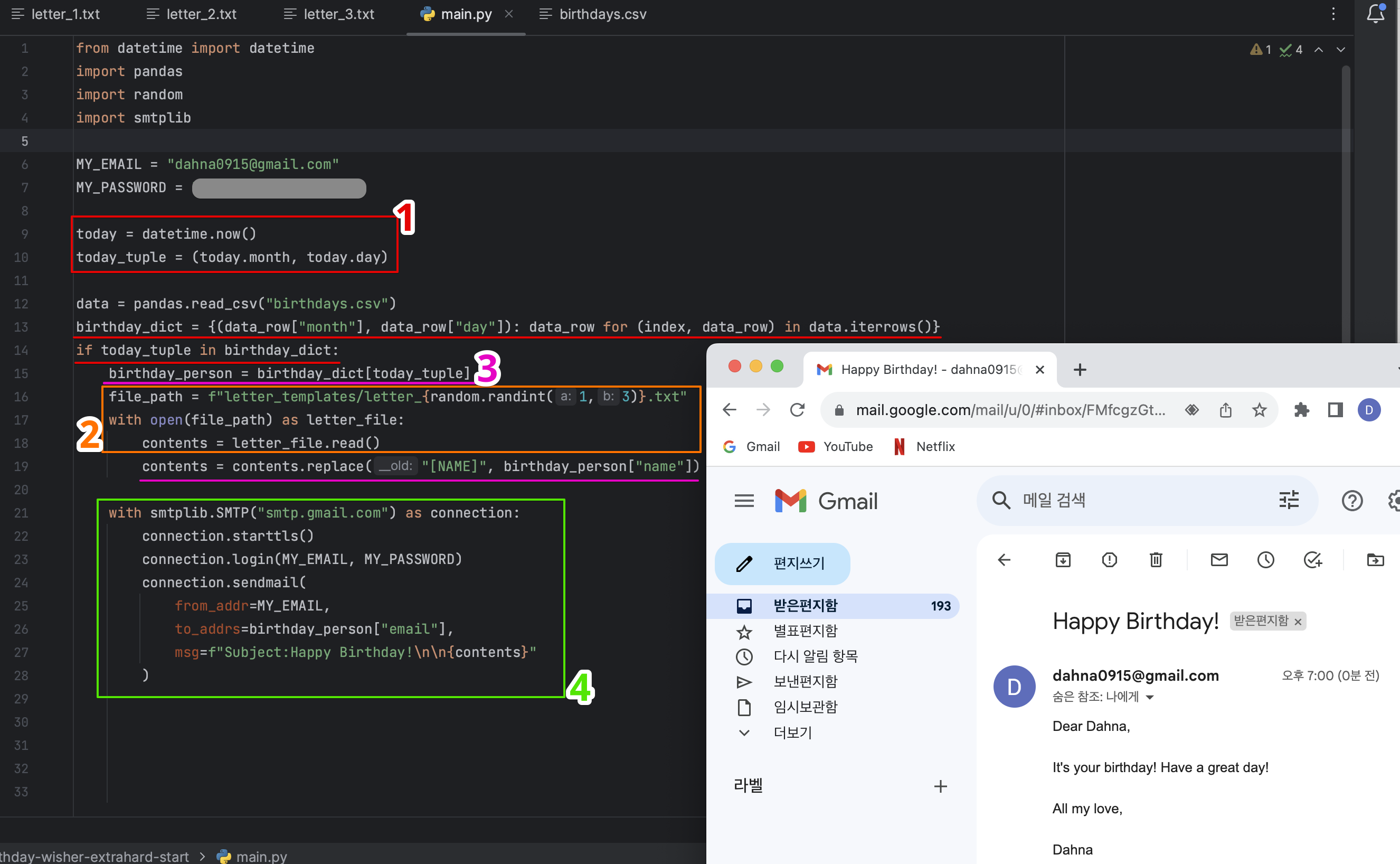Select the main.py editor tab
1400x864 pixels.
pos(457,14)
